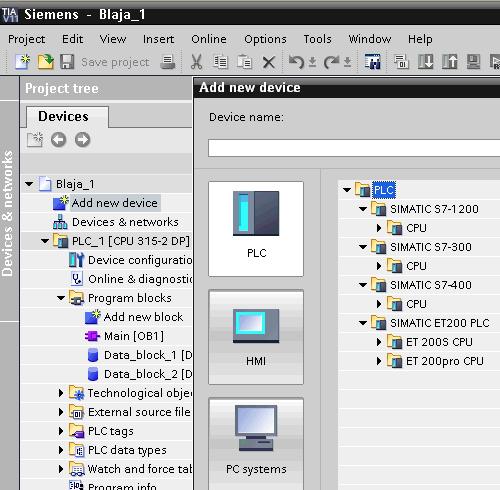Click the new item icon in Devices tab
This screenshot has height=490, width=500.
click(x=35, y=140)
